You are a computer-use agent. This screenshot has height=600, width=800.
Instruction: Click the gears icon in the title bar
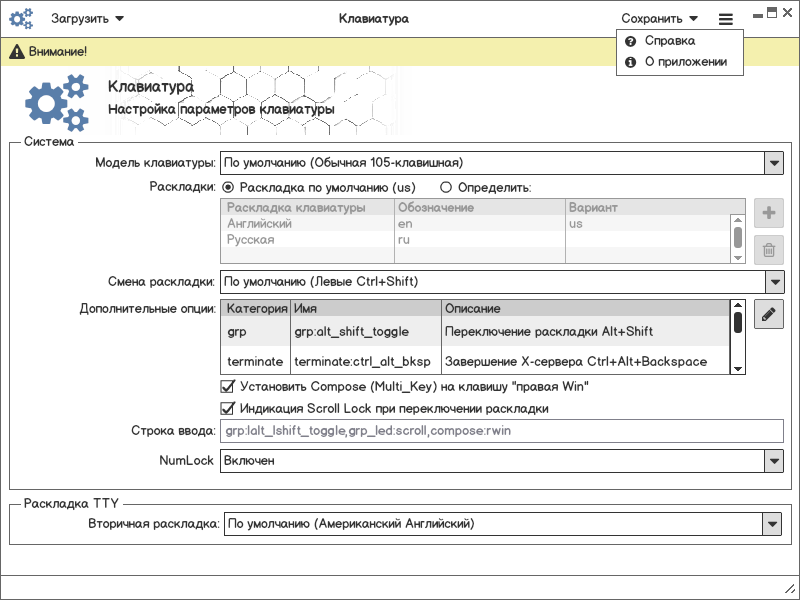point(22,18)
